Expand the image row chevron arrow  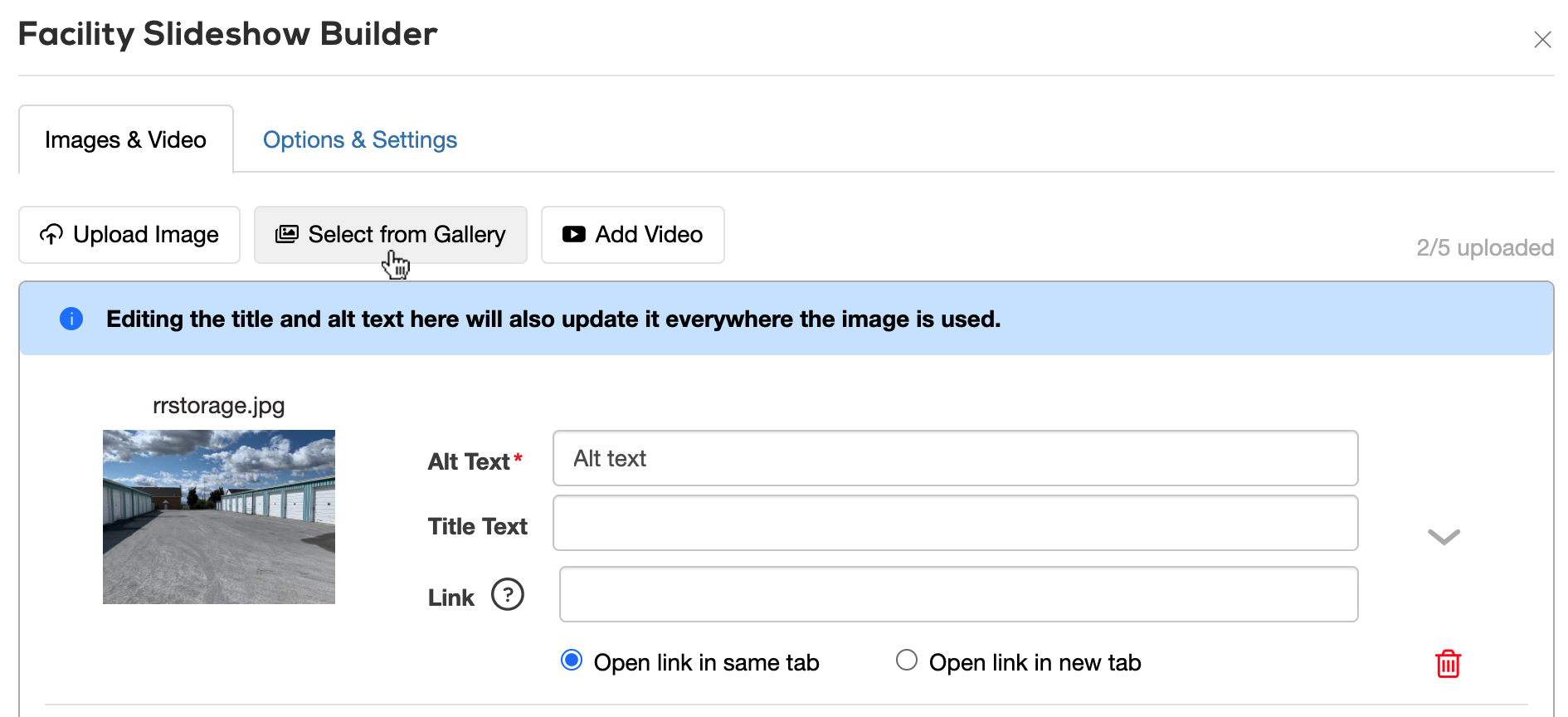coord(1444,537)
